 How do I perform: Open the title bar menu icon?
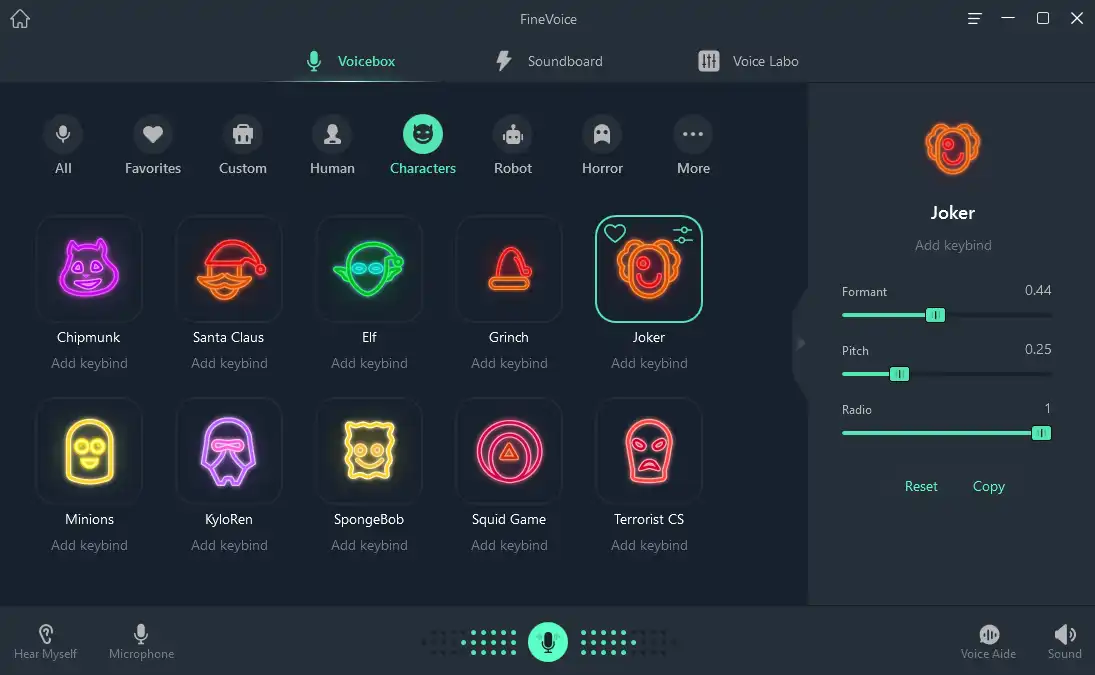pyautogui.click(x=975, y=19)
